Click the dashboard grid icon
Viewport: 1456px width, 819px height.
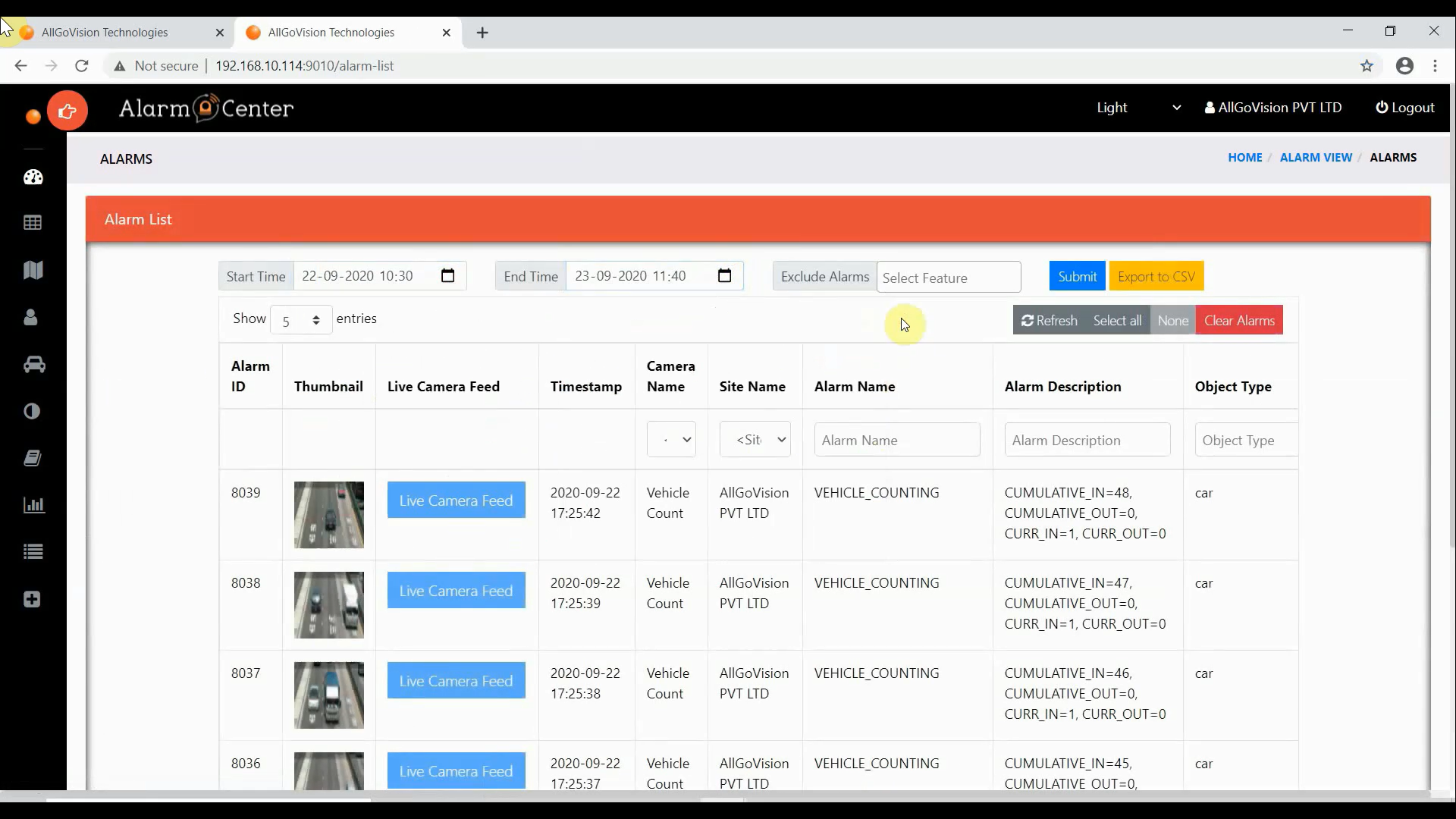32,223
